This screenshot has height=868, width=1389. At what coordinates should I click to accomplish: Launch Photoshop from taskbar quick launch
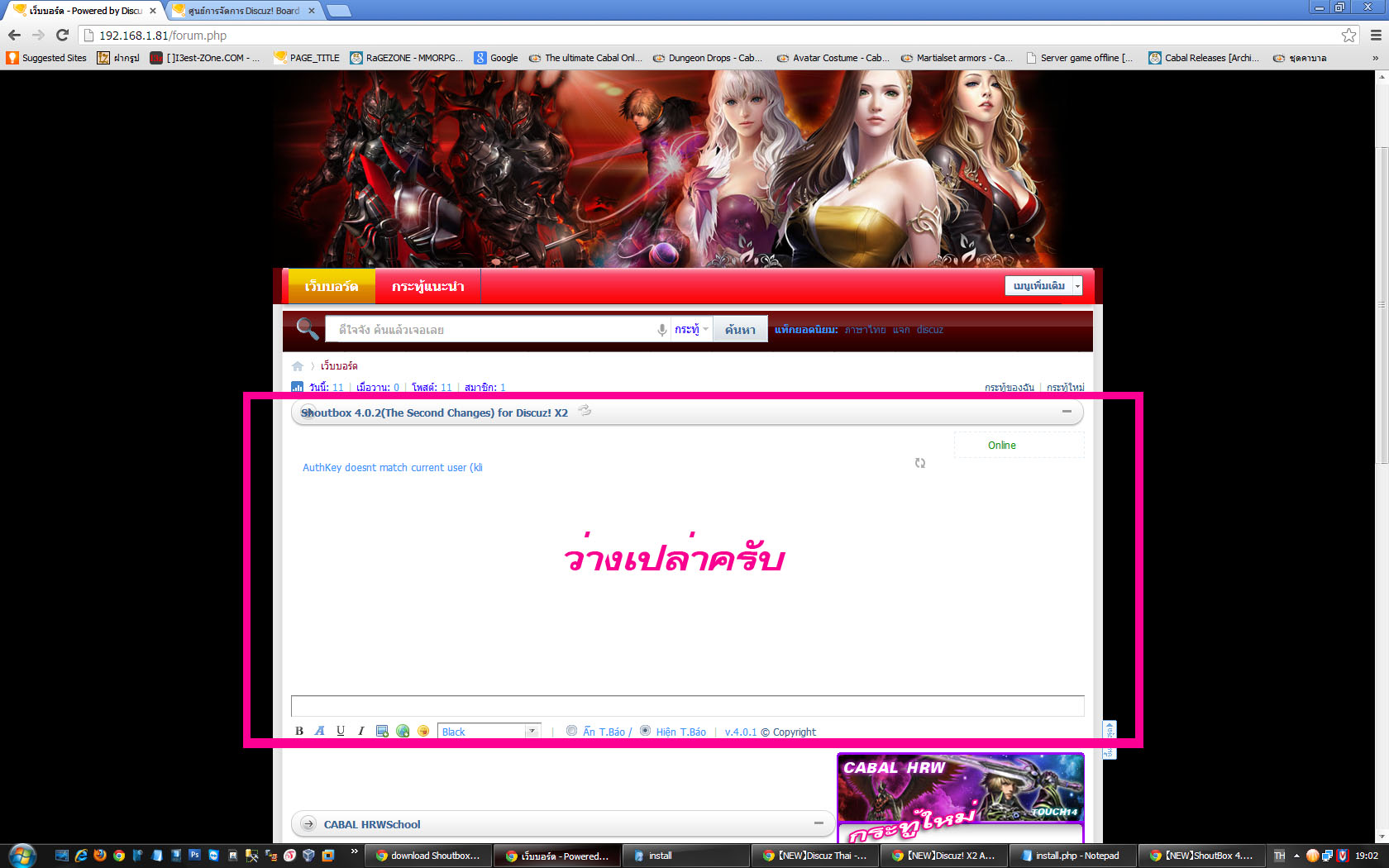(x=194, y=856)
